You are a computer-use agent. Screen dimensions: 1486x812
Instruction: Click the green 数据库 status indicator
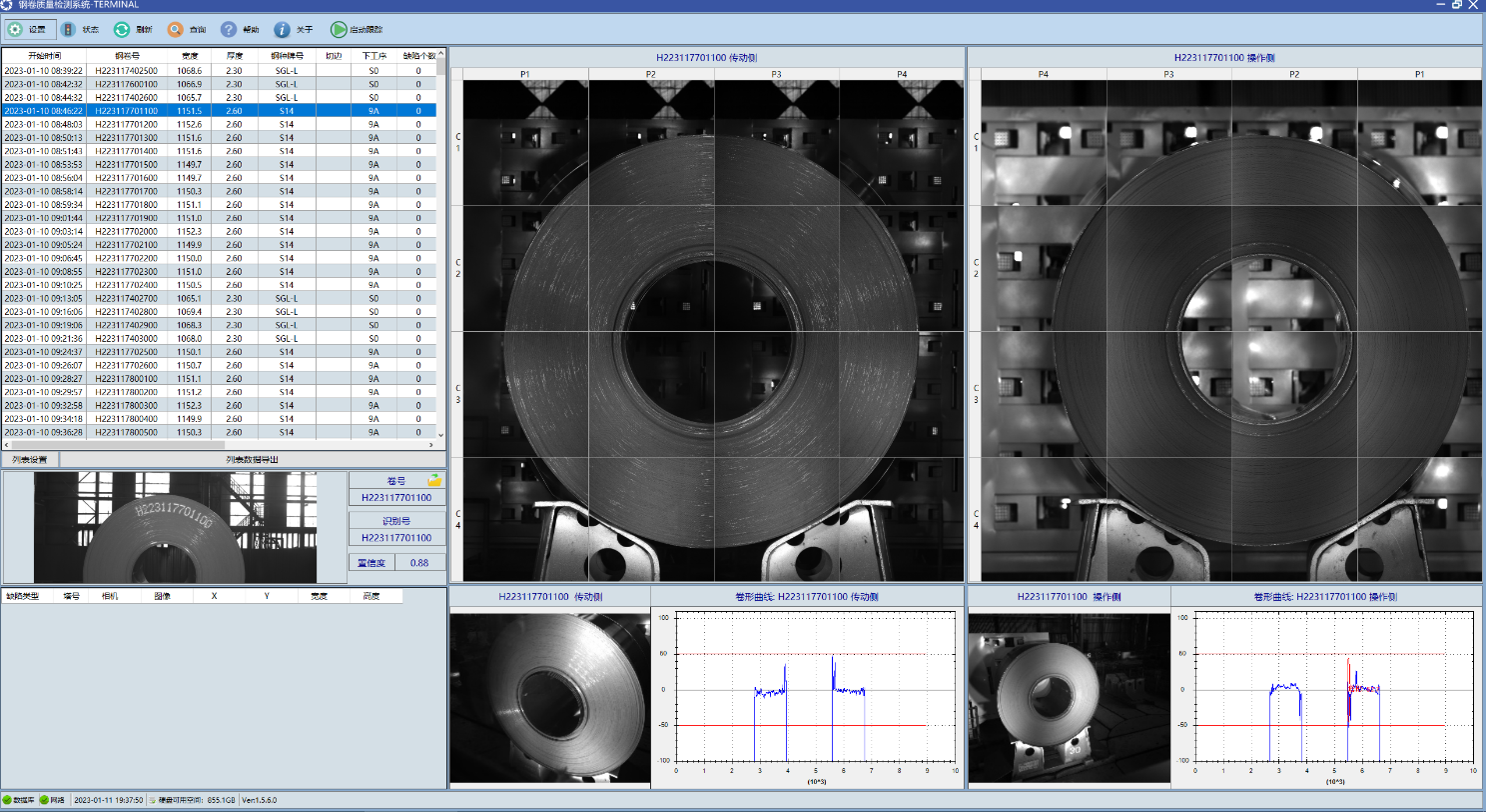[7, 800]
